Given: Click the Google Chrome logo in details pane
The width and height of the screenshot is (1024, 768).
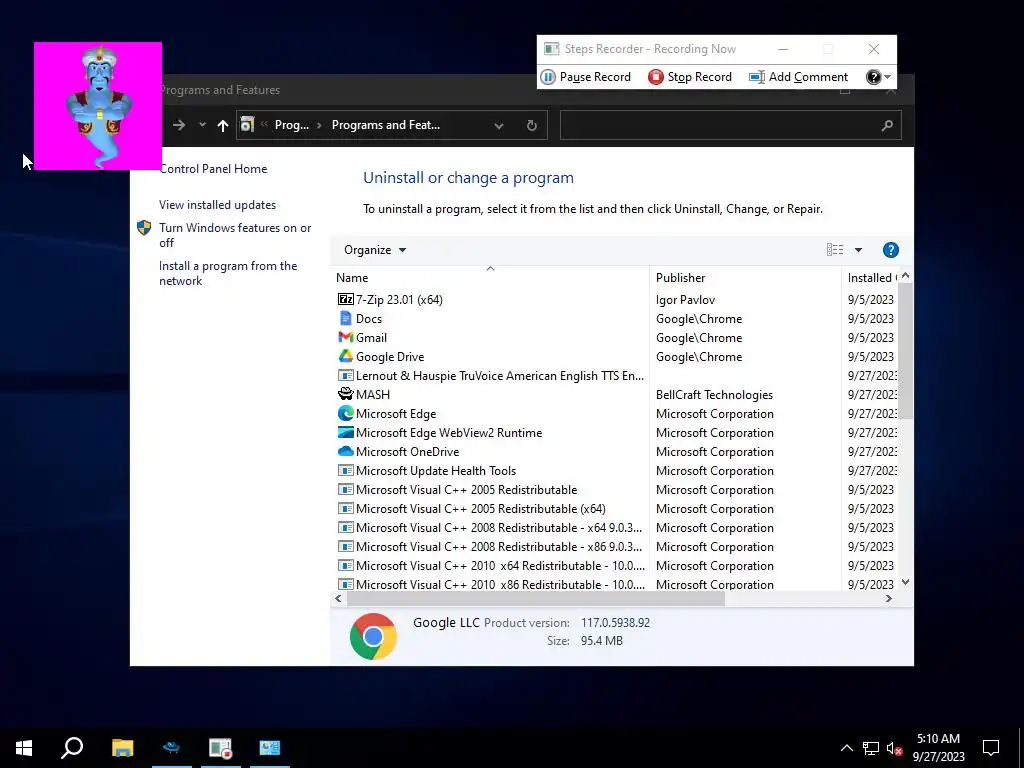Looking at the screenshot, I should (373, 636).
